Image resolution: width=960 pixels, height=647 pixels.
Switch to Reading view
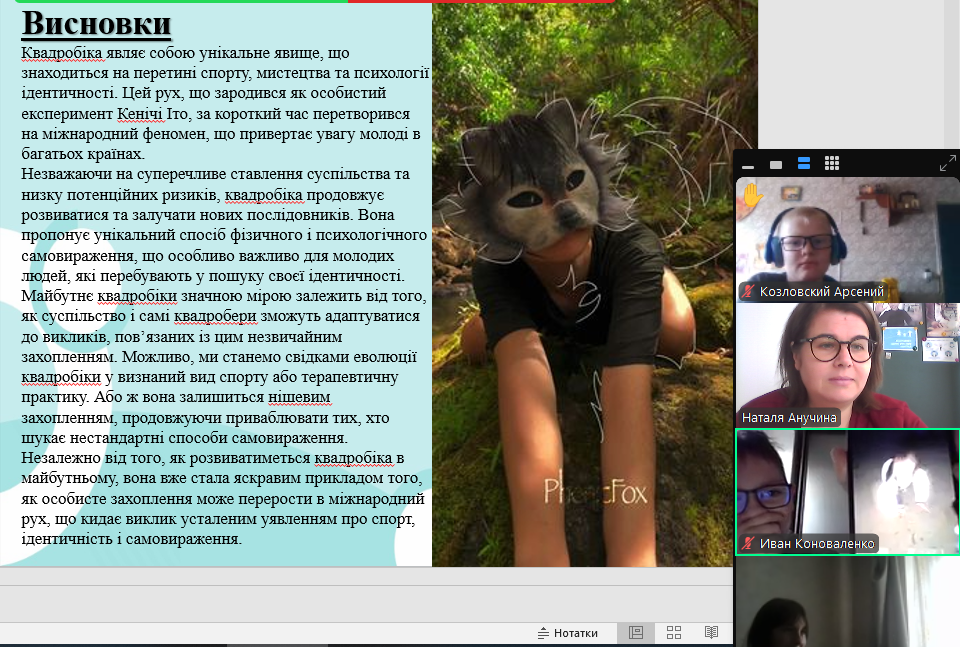(x=711, y=632)
